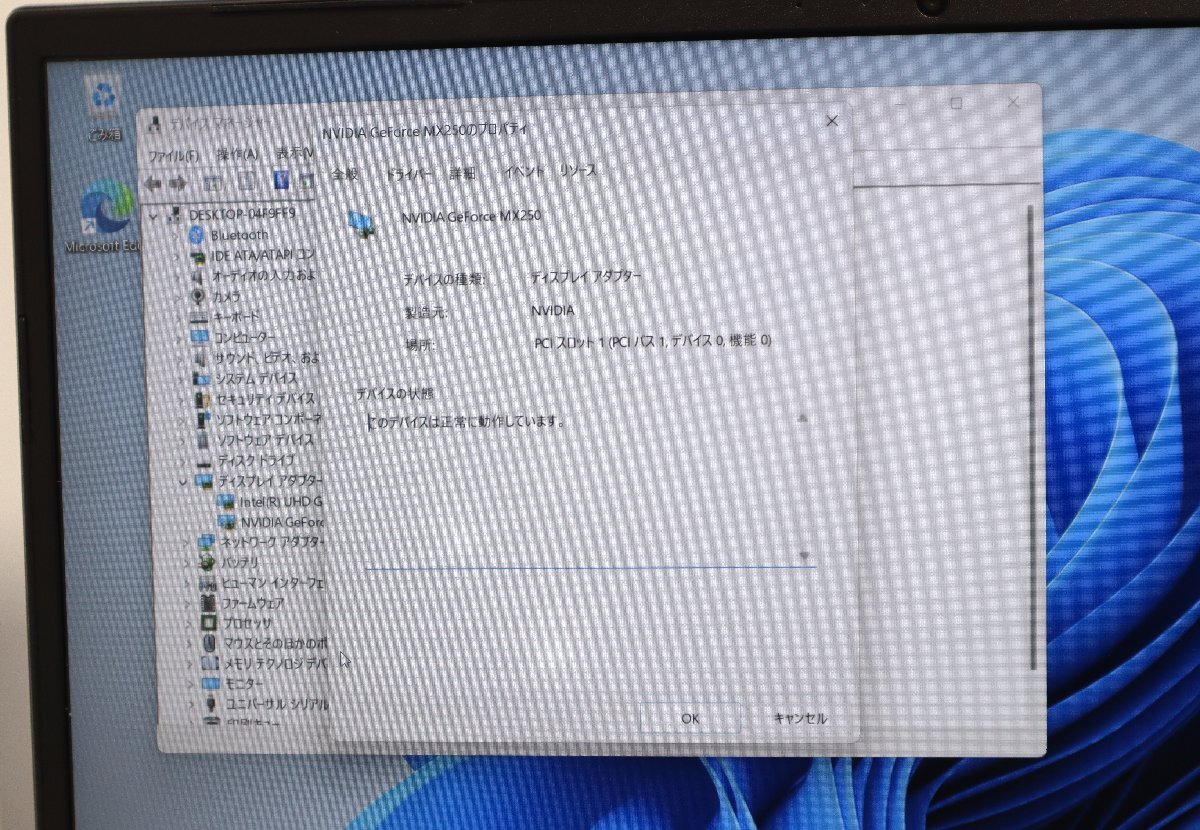Click the Back arrow in Device Manager toolbar

(x=153, y=183)
